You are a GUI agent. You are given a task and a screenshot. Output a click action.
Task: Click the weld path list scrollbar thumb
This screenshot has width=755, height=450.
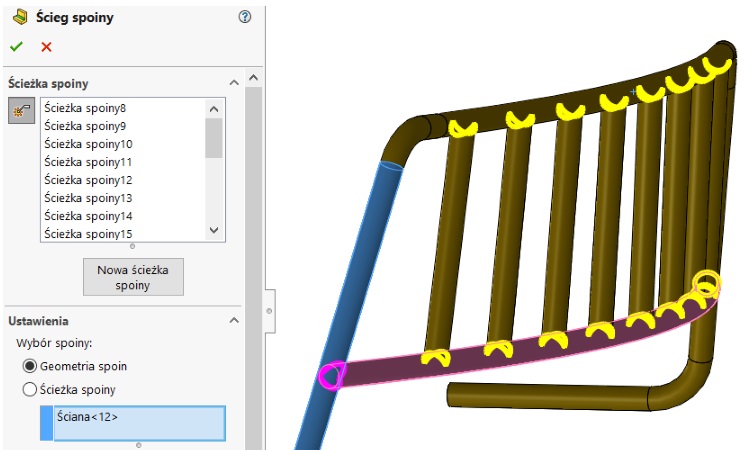click(x=214, y=138)
